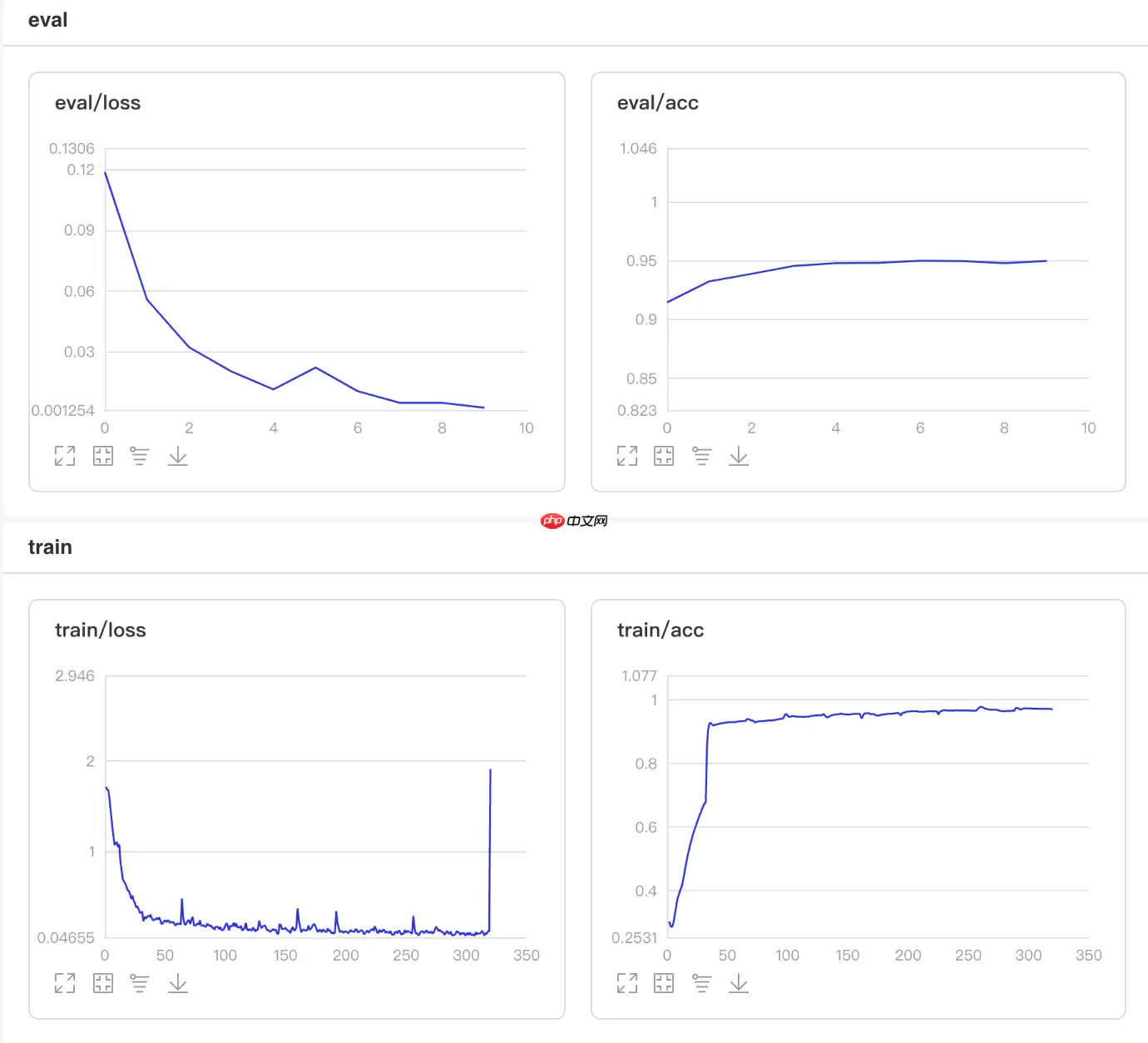1148x1043 pixels.
Task: Click the lines icon under eval/loss chart
Action: [140, 456]
